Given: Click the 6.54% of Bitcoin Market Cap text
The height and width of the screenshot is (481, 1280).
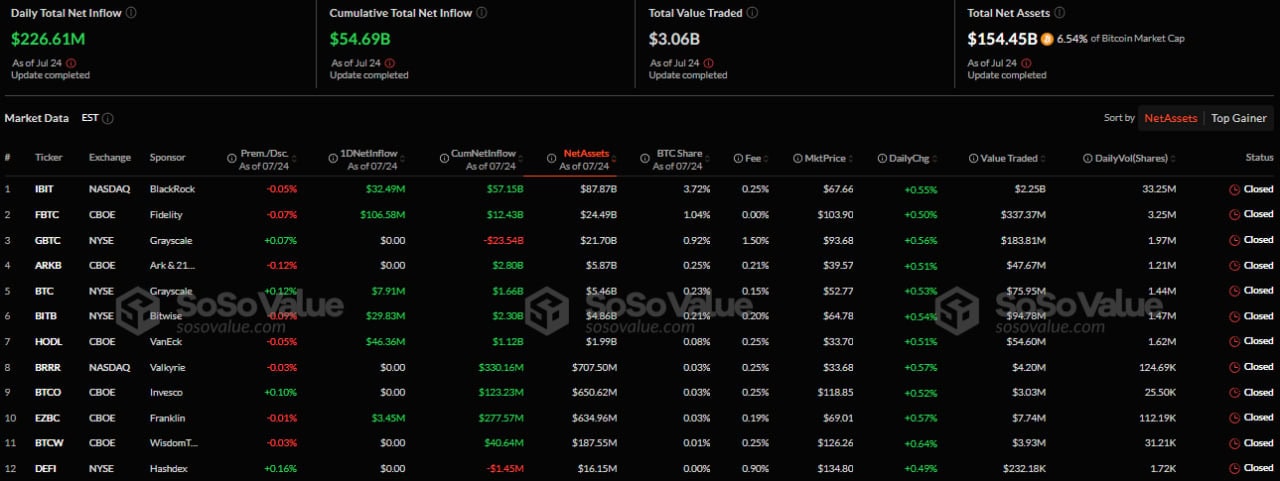Looking at the screenshot, I should pyautogui.click(x=1121, y=39).
